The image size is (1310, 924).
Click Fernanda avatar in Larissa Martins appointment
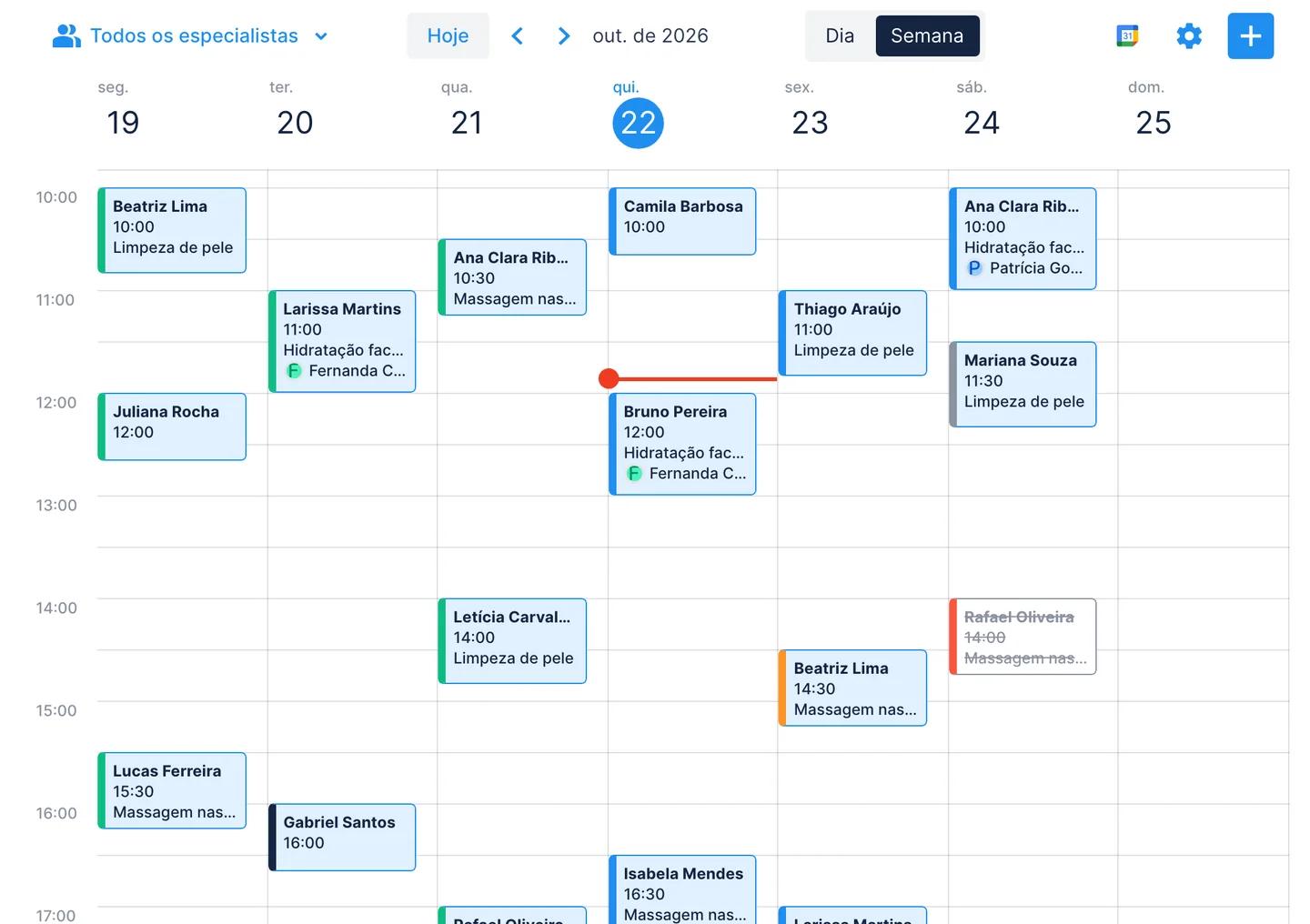(x=294, y=371)
